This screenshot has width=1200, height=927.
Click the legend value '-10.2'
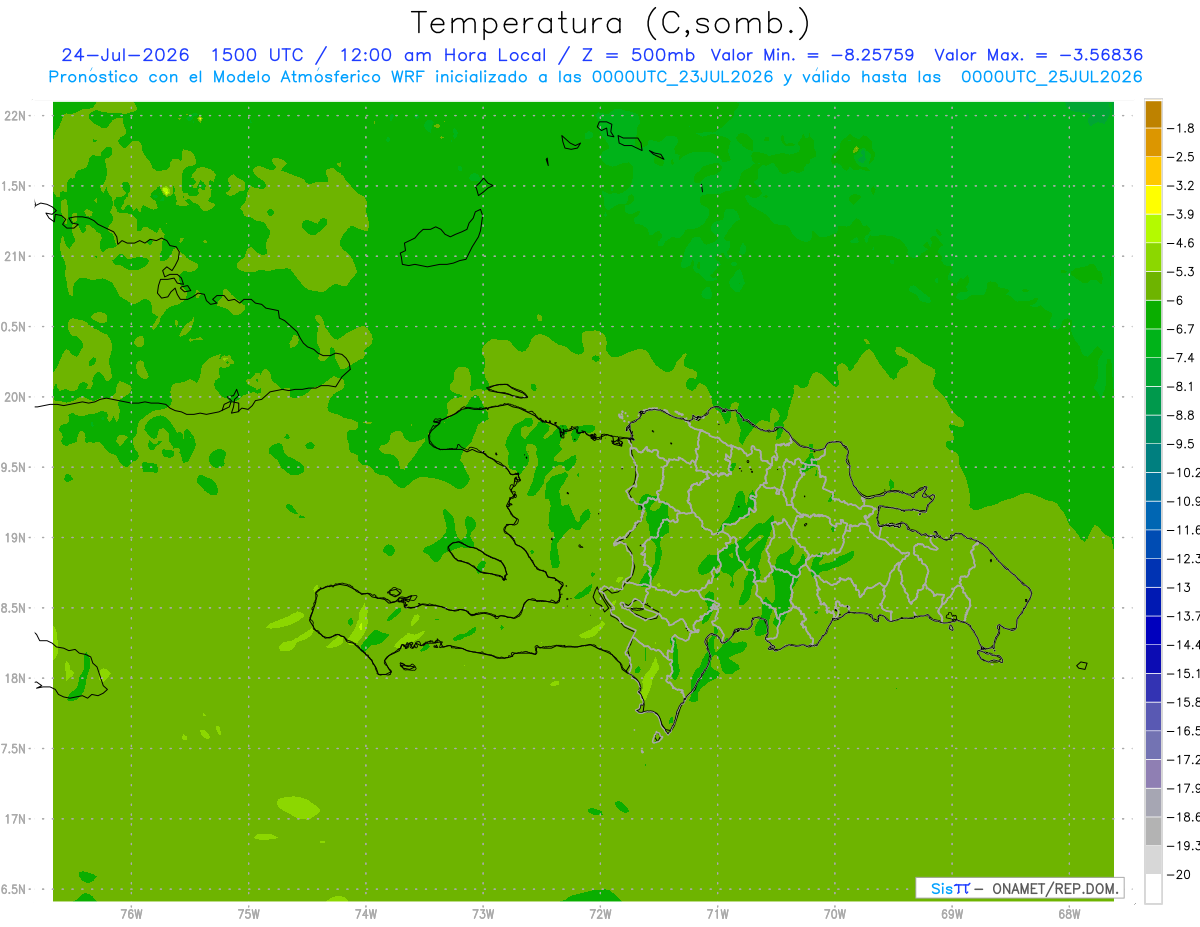tap(1183, 472)
